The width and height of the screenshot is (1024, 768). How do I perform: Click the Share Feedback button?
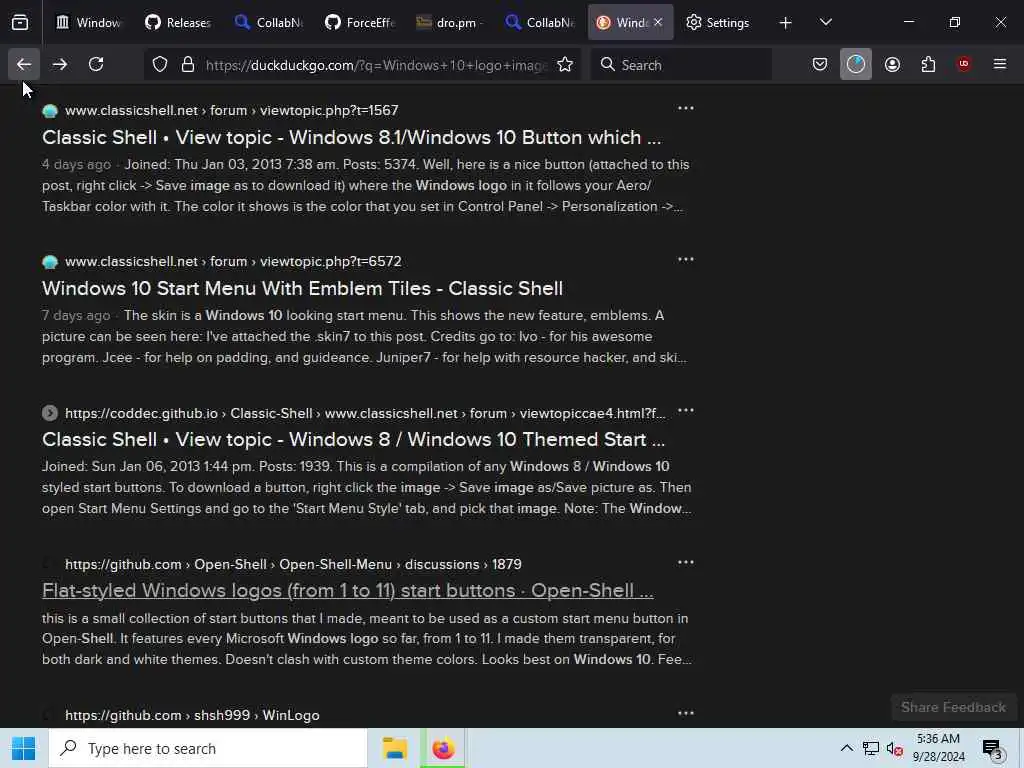[953, 707]
